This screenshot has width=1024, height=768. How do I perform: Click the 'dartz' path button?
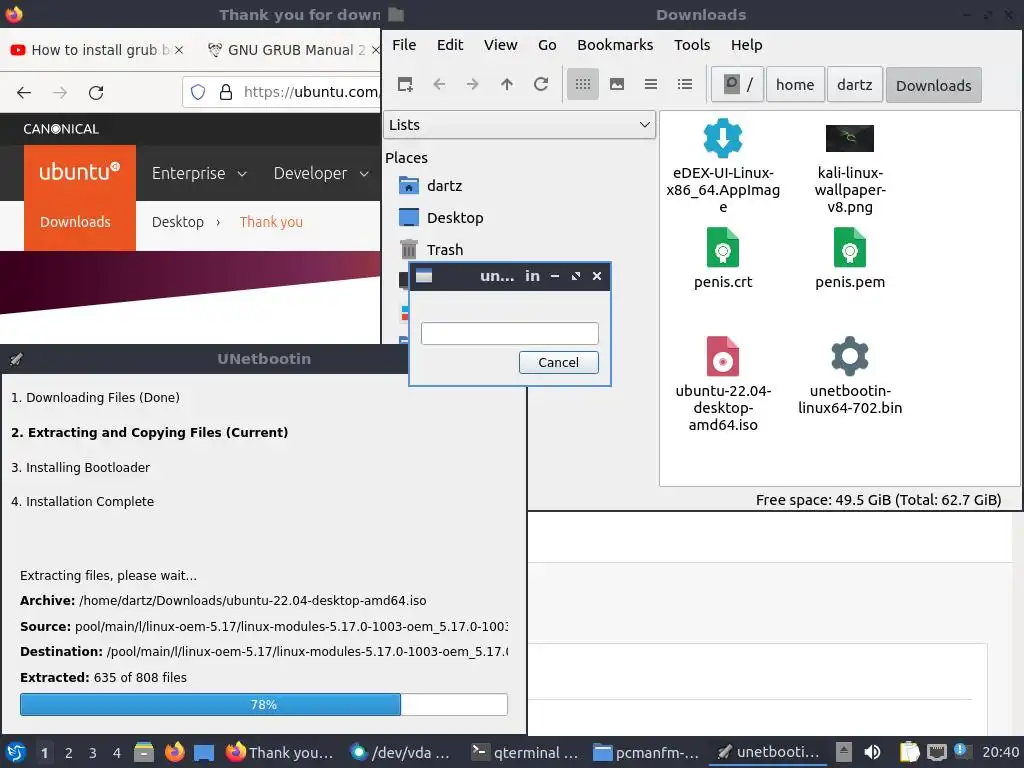coord(854,85)
